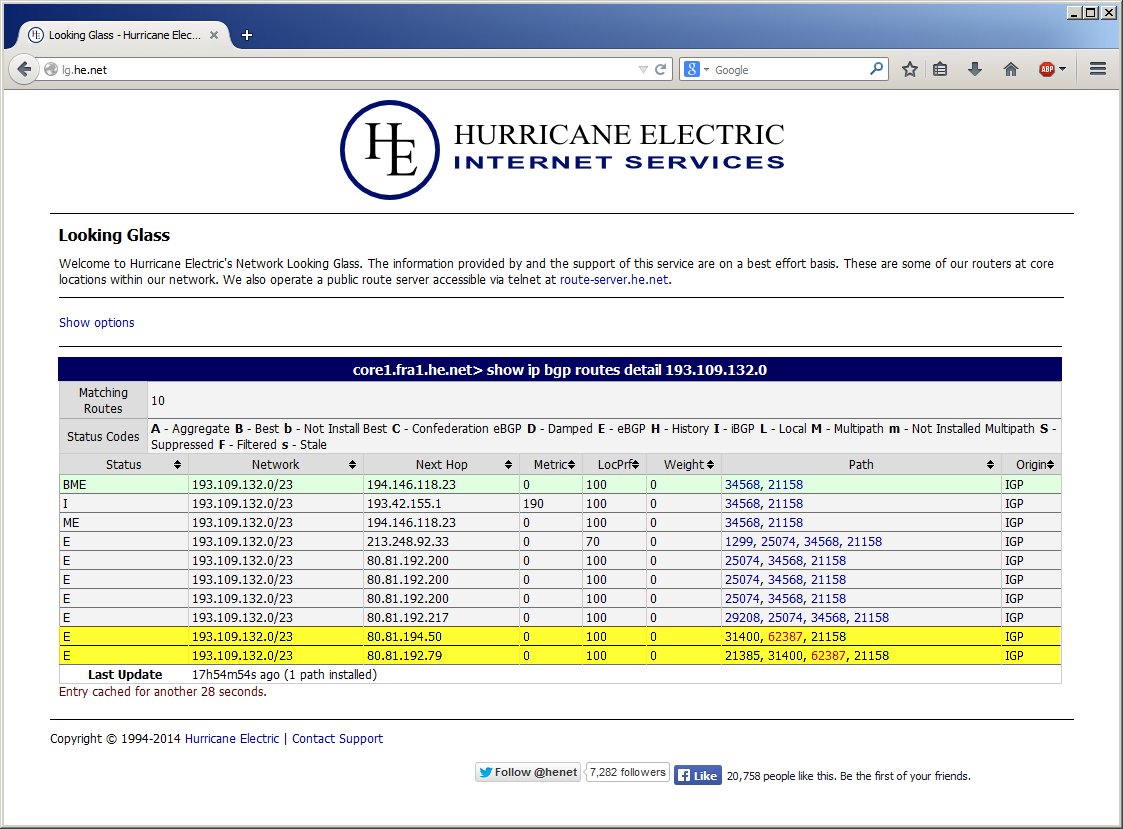1123x829 pixels.
Task: Open a new tab with plus button
Action: point(247,35)
